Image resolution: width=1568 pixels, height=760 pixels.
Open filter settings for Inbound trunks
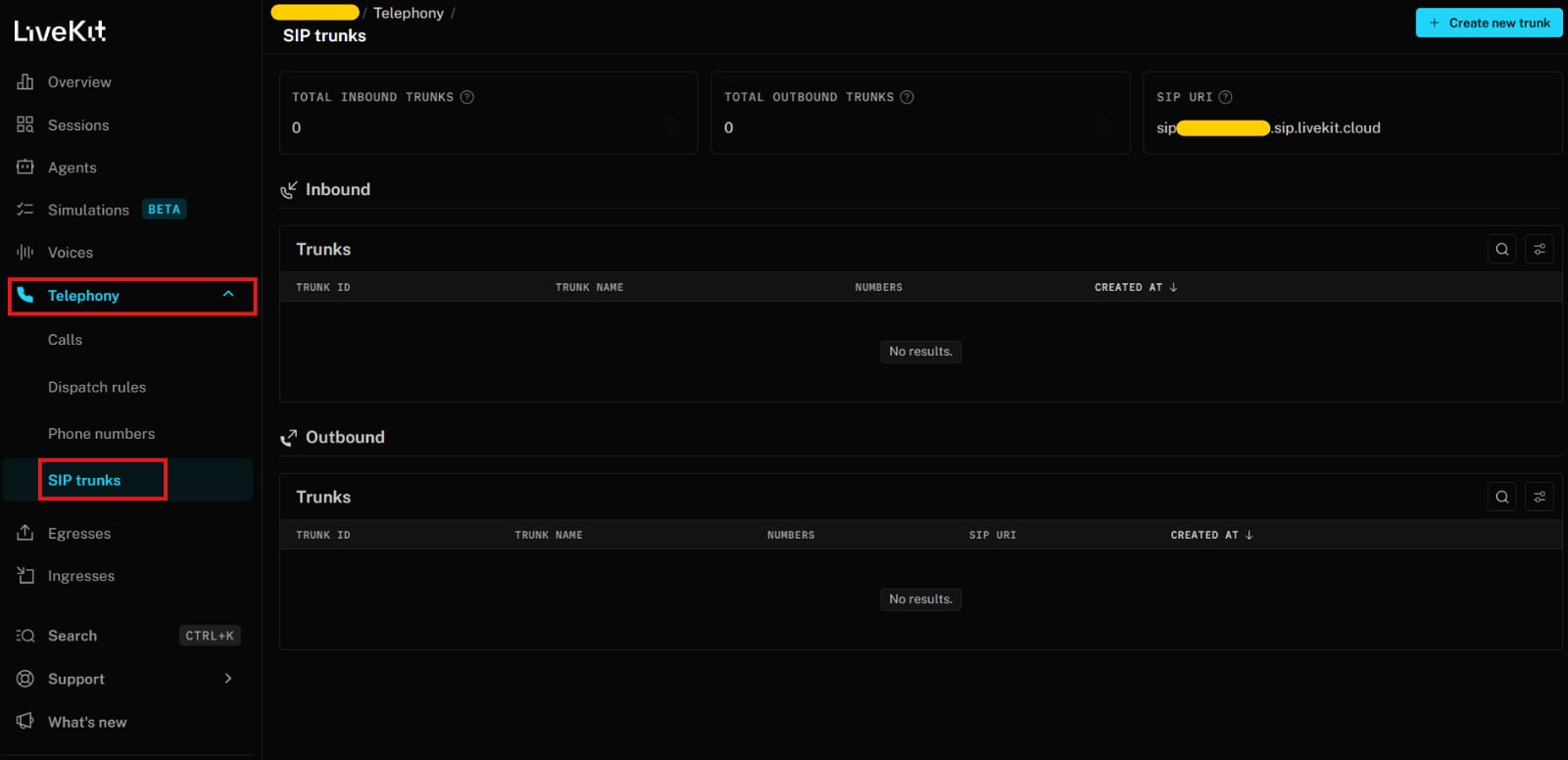[x=1540, y=249]
